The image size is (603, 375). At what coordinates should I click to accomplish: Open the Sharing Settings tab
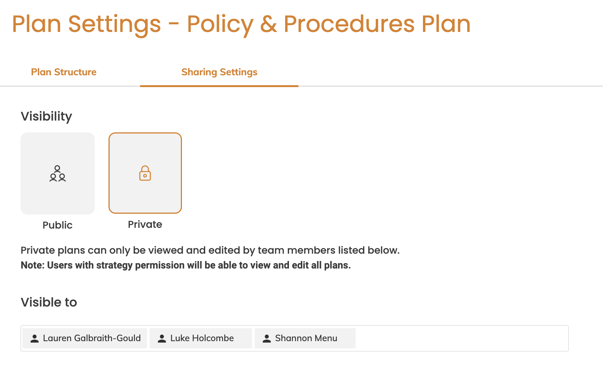click(219, 72)
